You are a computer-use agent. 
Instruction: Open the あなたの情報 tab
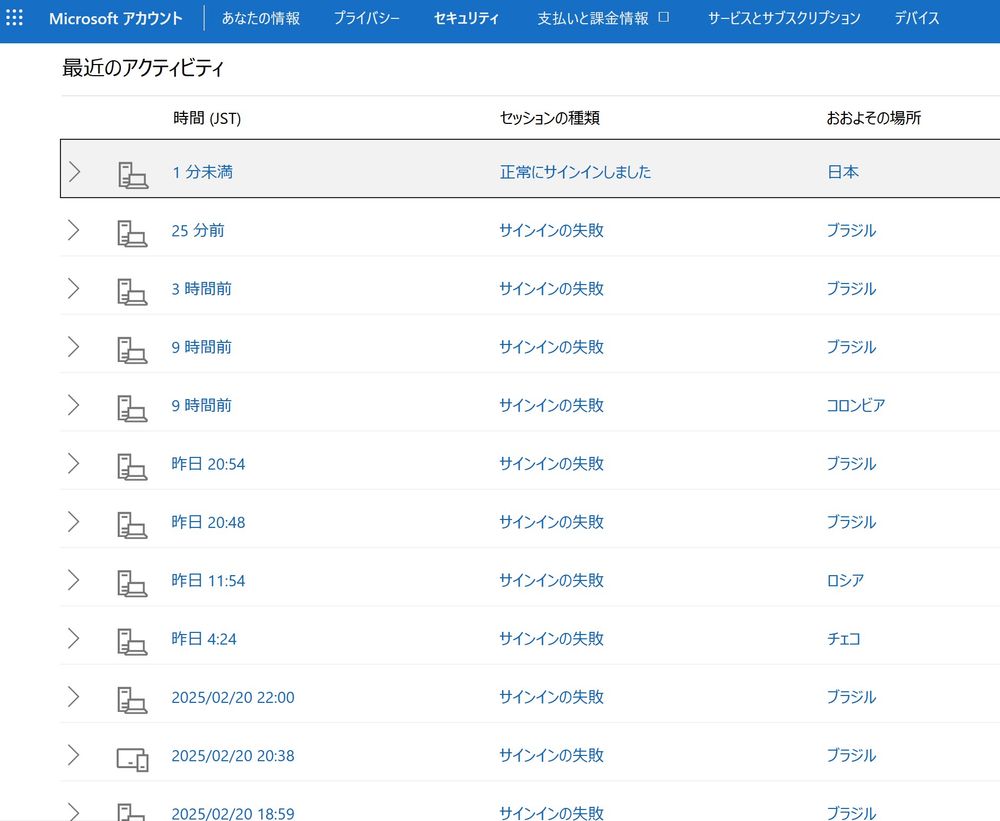(x=261, y=18)
